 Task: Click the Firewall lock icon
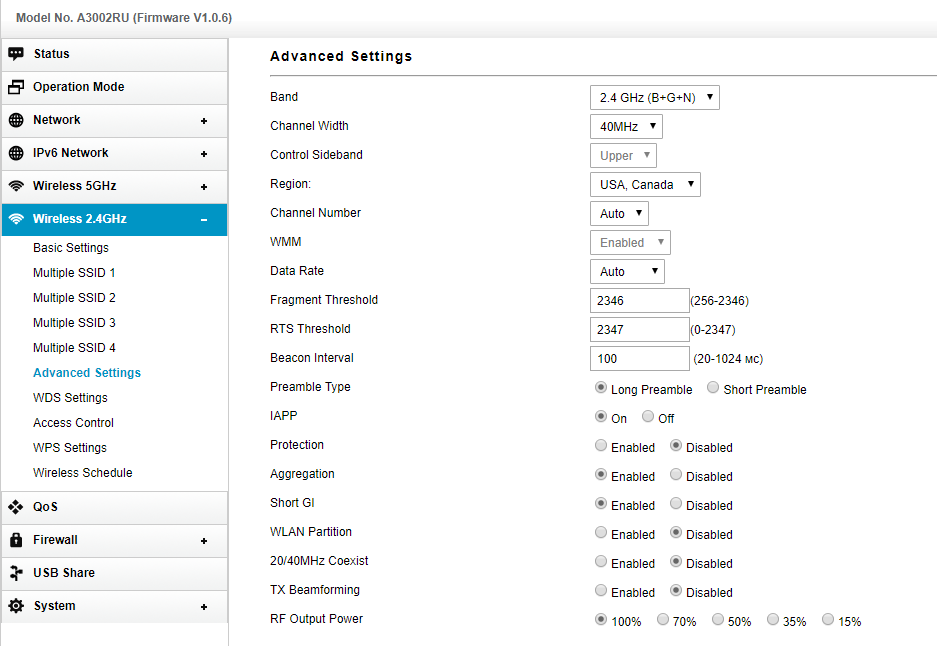pyautogui.click(x=16, y=540)
